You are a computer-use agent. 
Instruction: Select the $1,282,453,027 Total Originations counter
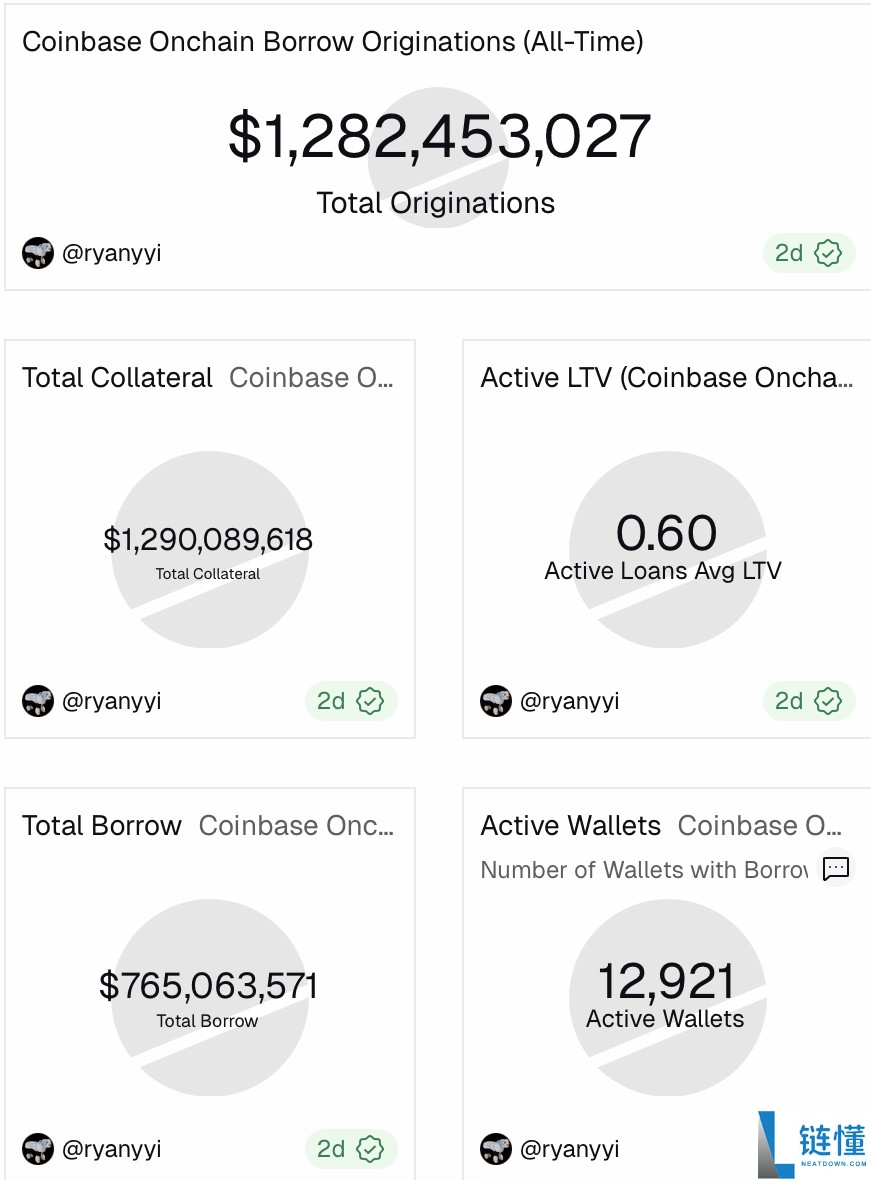439,137
